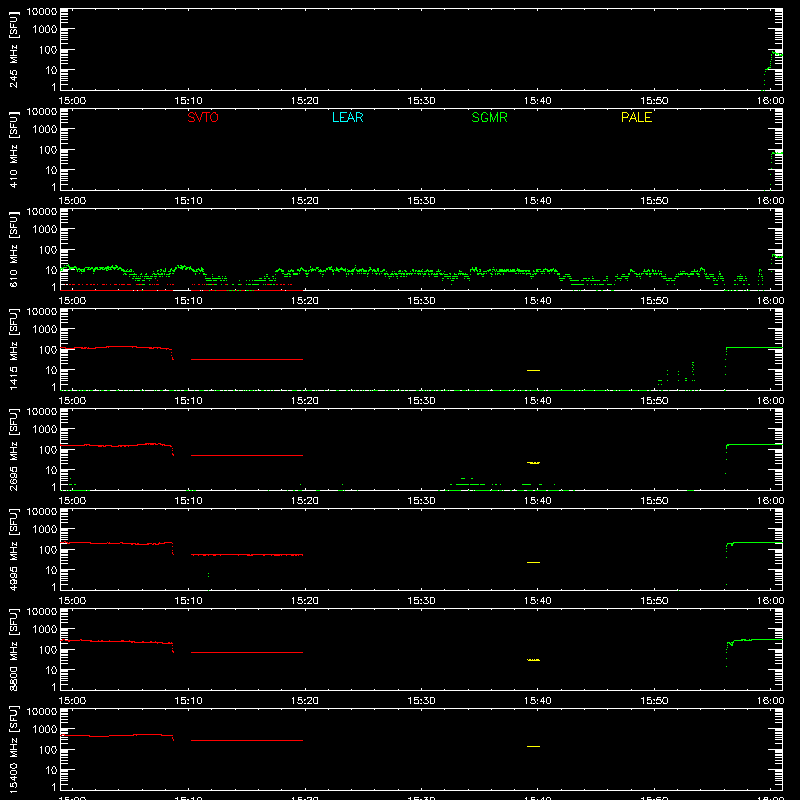The width and height of the screenshot is (800, 800).
Task: Select the 410 MHz [SFU] axis title
Action: point(14,149)
